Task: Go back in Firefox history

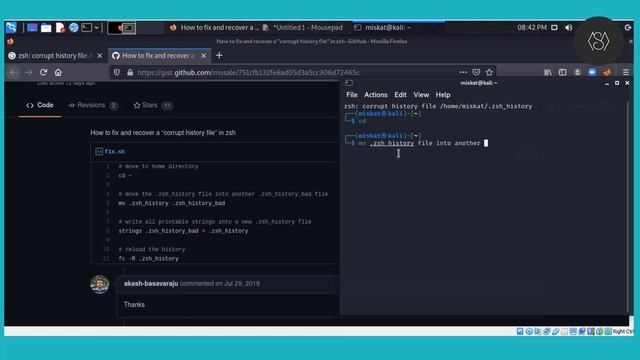Action: click(14, 72)
